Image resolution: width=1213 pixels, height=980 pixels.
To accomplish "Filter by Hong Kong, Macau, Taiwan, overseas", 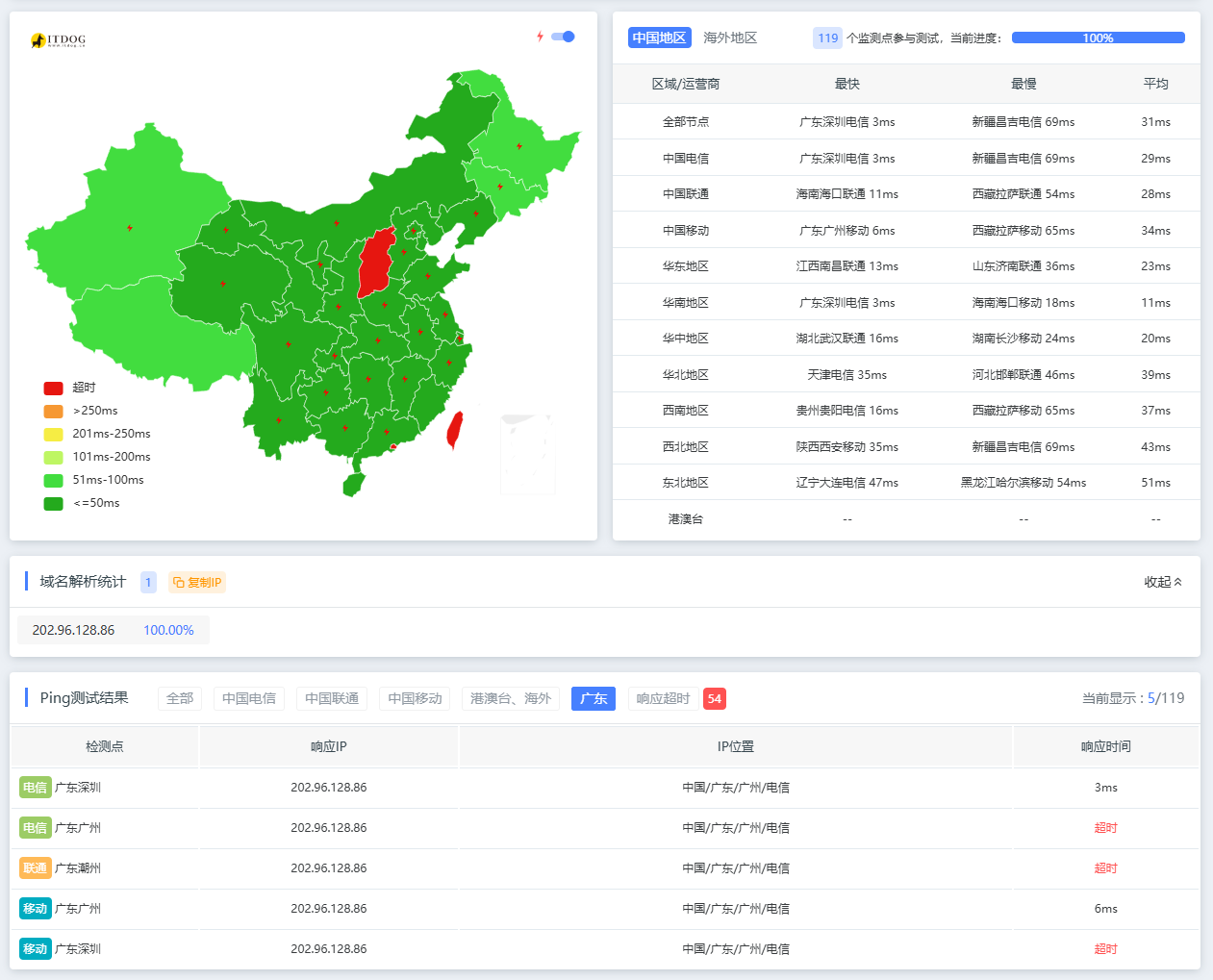I will coord(511,698).
